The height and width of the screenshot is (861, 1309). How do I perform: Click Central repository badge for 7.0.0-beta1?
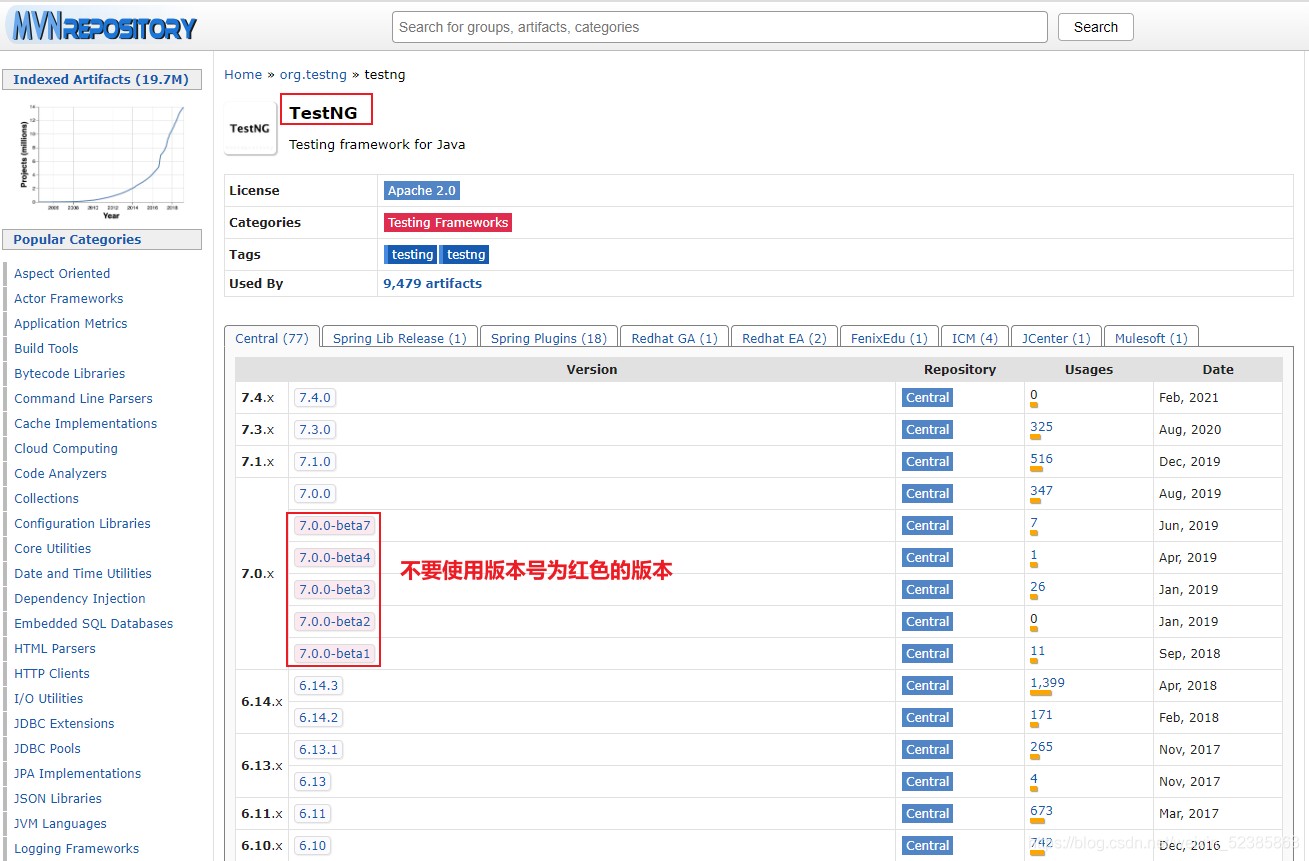pos(927,653)
